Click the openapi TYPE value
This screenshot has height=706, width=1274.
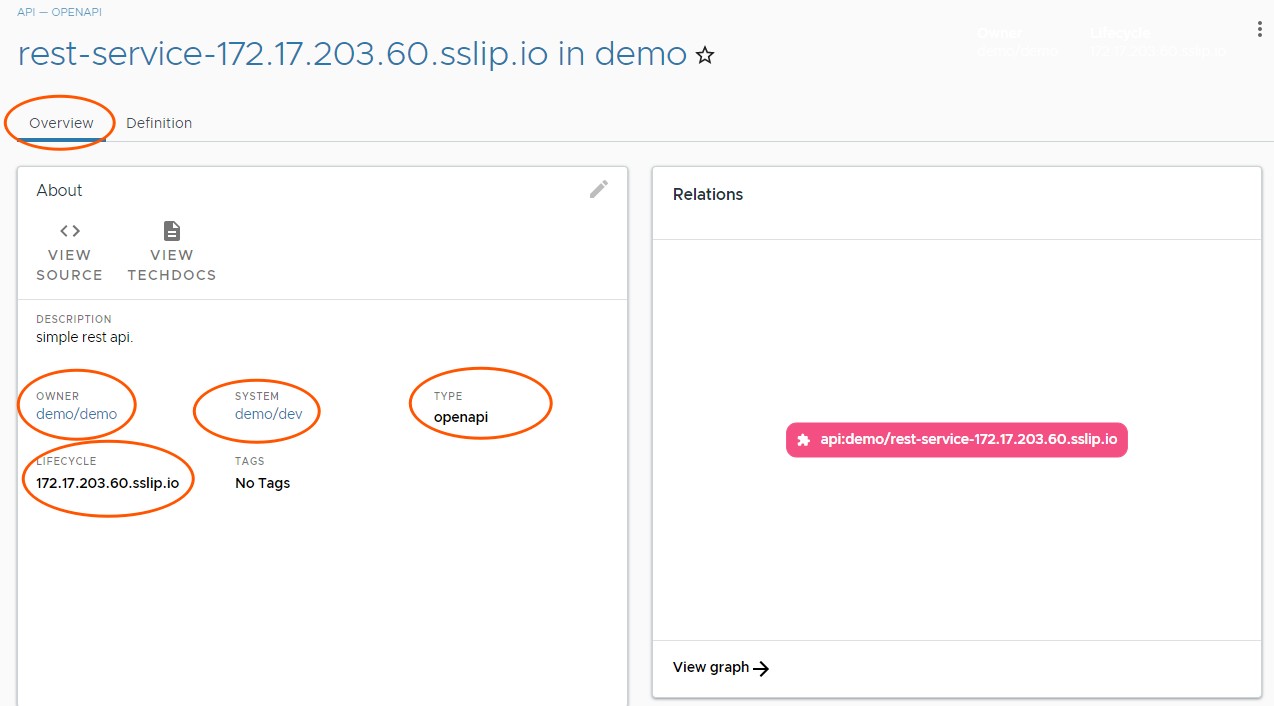459,417
